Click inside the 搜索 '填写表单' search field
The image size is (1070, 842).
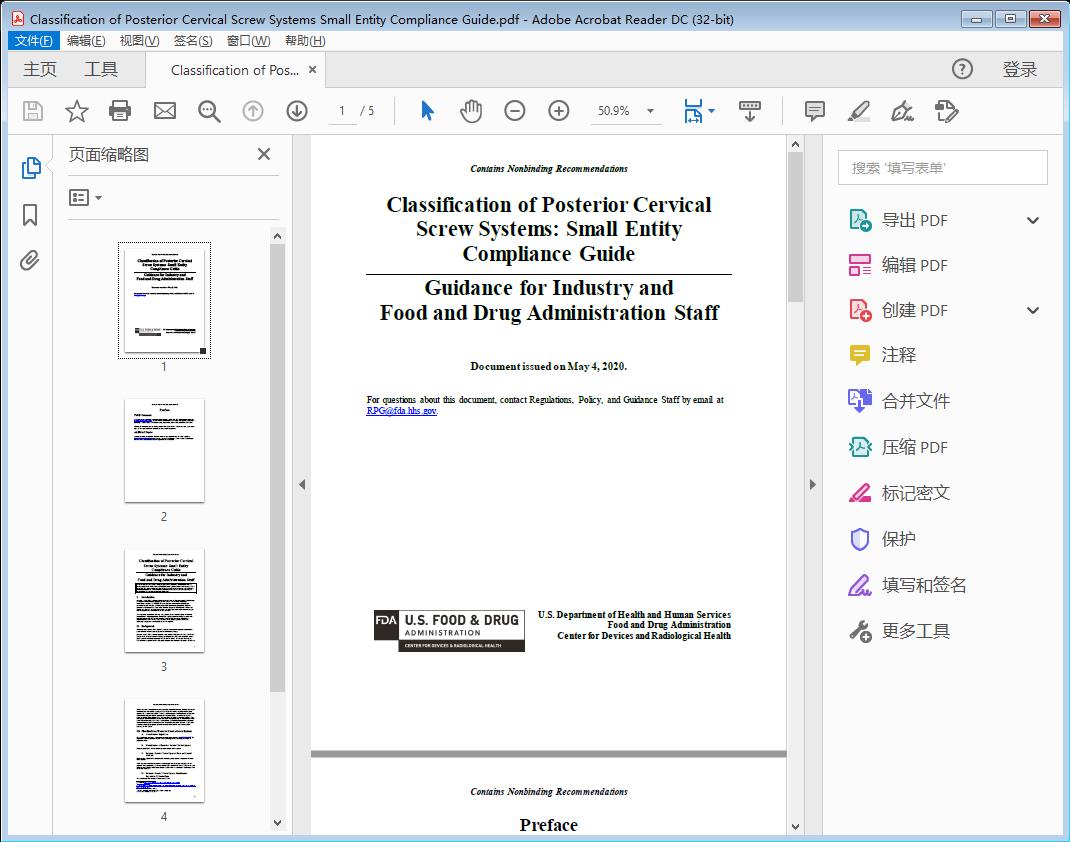point(941,167)
